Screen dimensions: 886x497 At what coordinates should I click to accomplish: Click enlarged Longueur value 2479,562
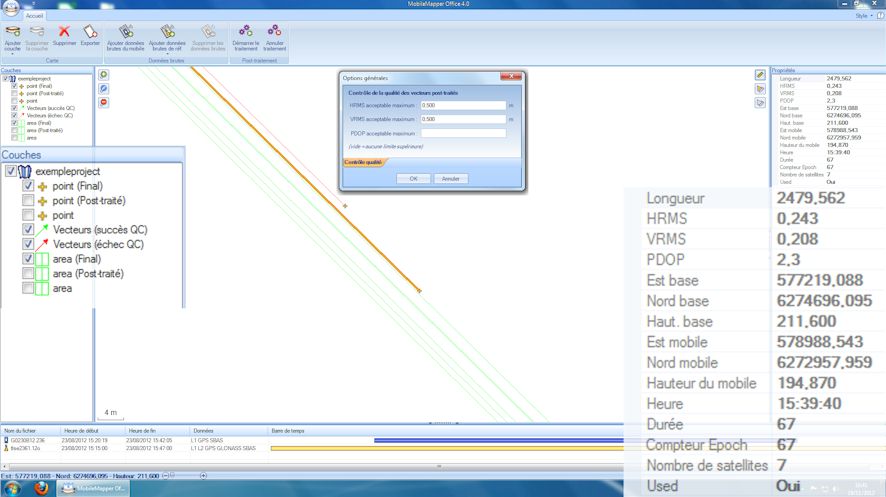coord(811,198)
